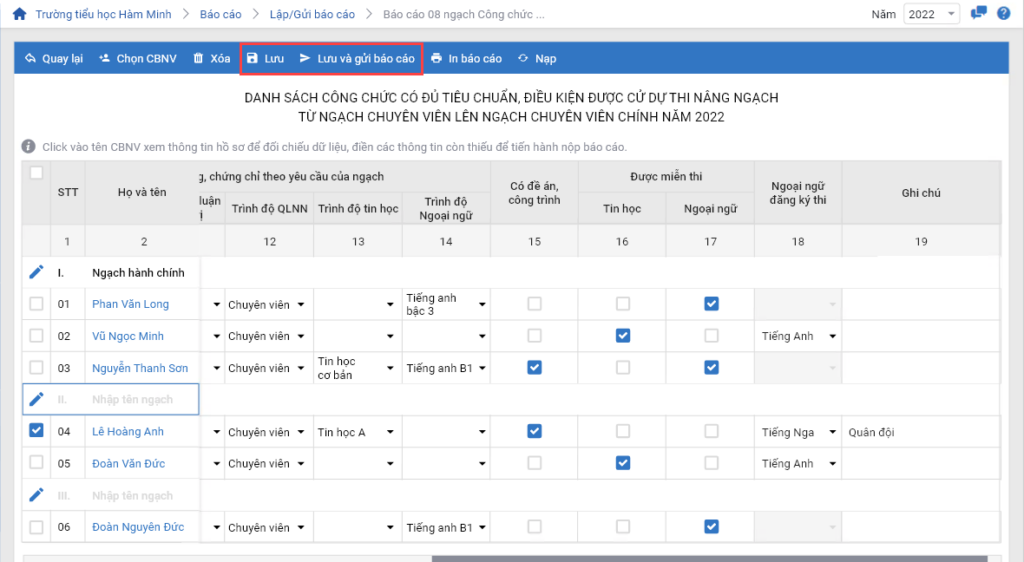Click Lưu và gửi báo cáo button
Image resolution: width=1024 pixels, height=562 pixels.
[x=357, y=59]
